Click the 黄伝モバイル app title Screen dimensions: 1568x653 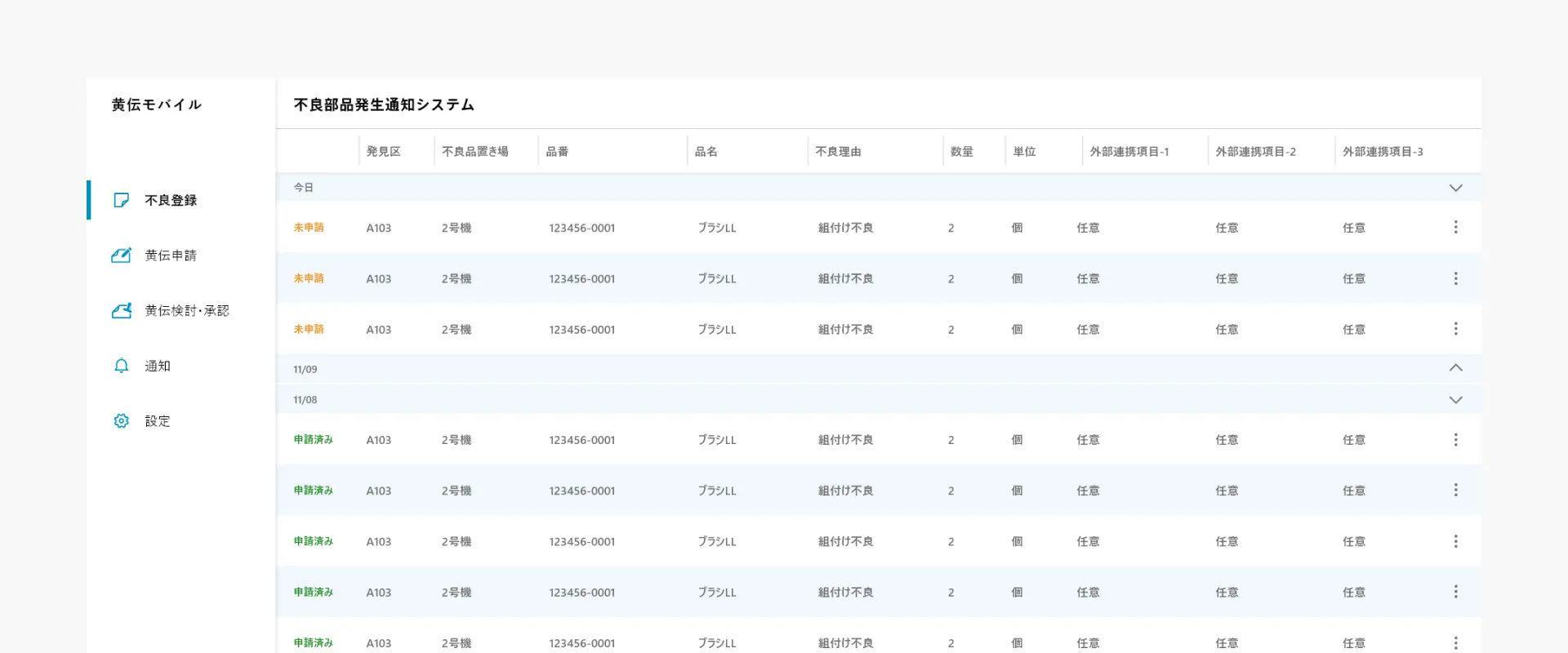click(x=157, y=104)
